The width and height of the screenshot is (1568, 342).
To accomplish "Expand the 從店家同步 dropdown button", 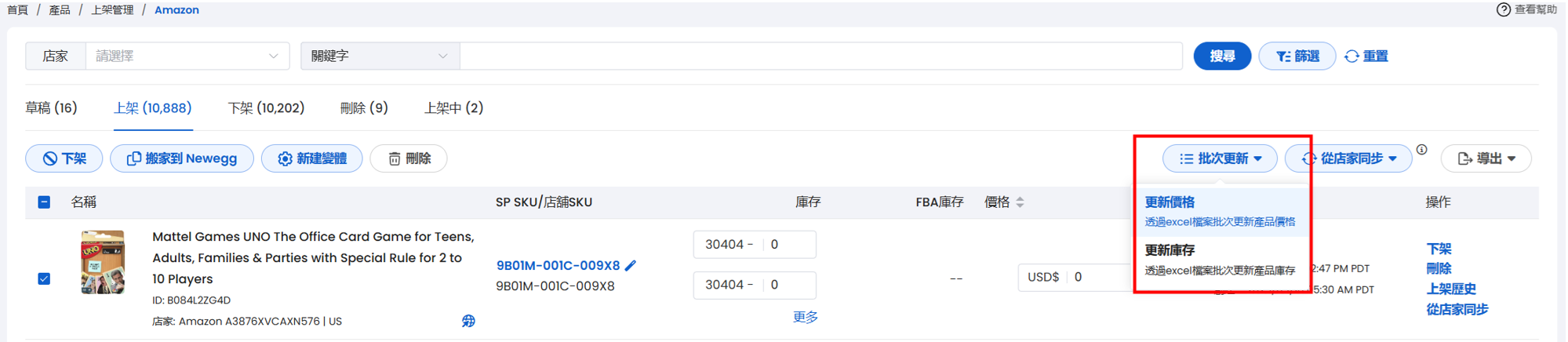I will pyautogui.click(x=1348, y=158).
